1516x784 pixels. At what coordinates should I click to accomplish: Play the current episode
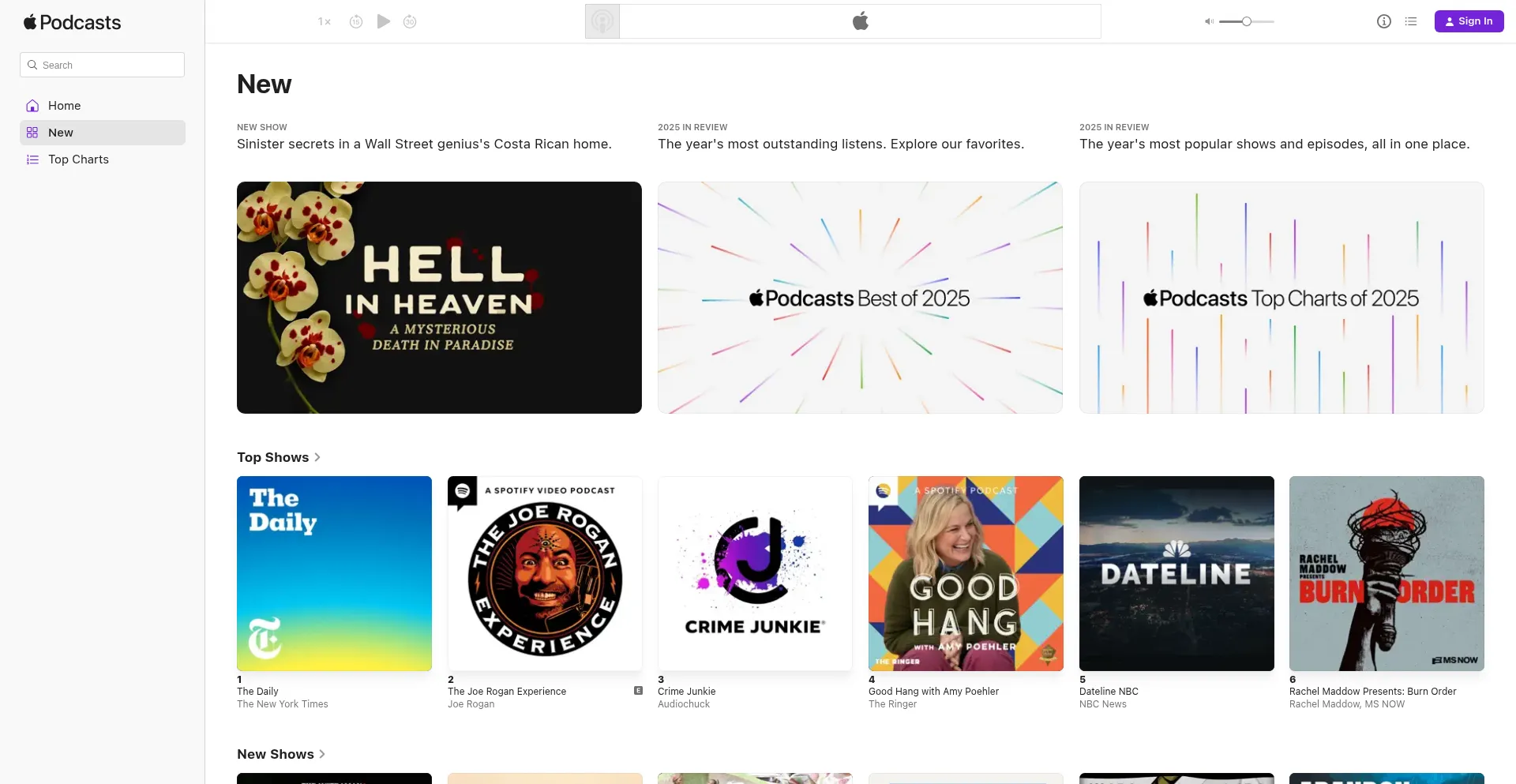384,21
